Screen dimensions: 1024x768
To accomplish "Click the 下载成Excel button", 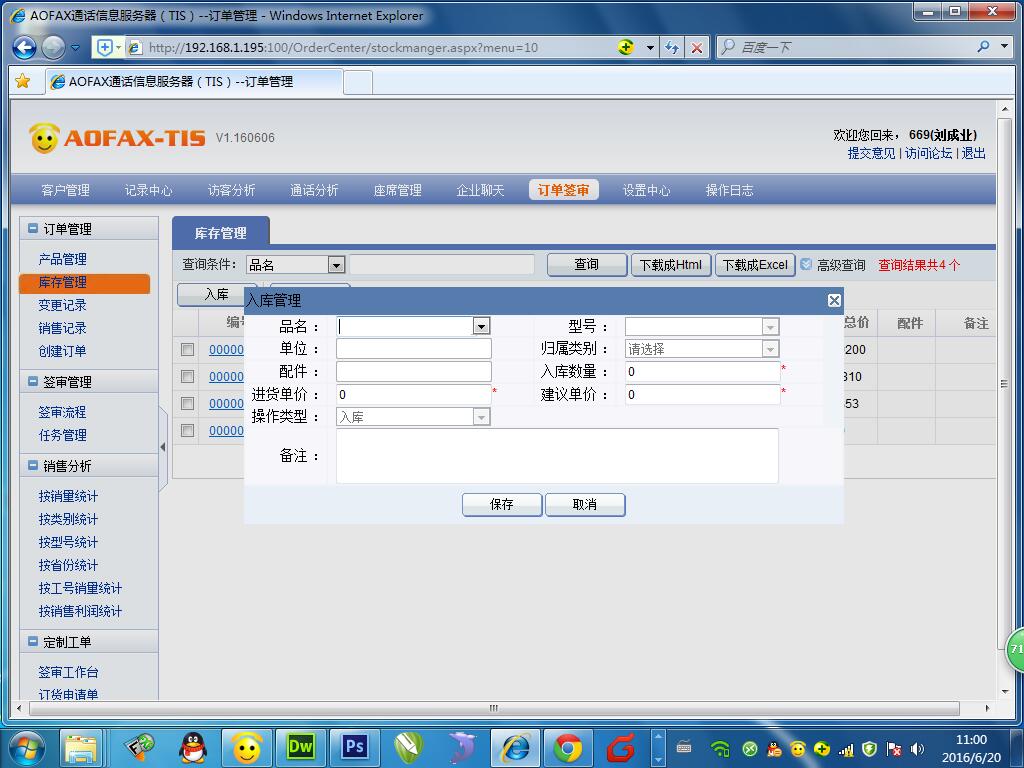I will [x=755, y=264].
